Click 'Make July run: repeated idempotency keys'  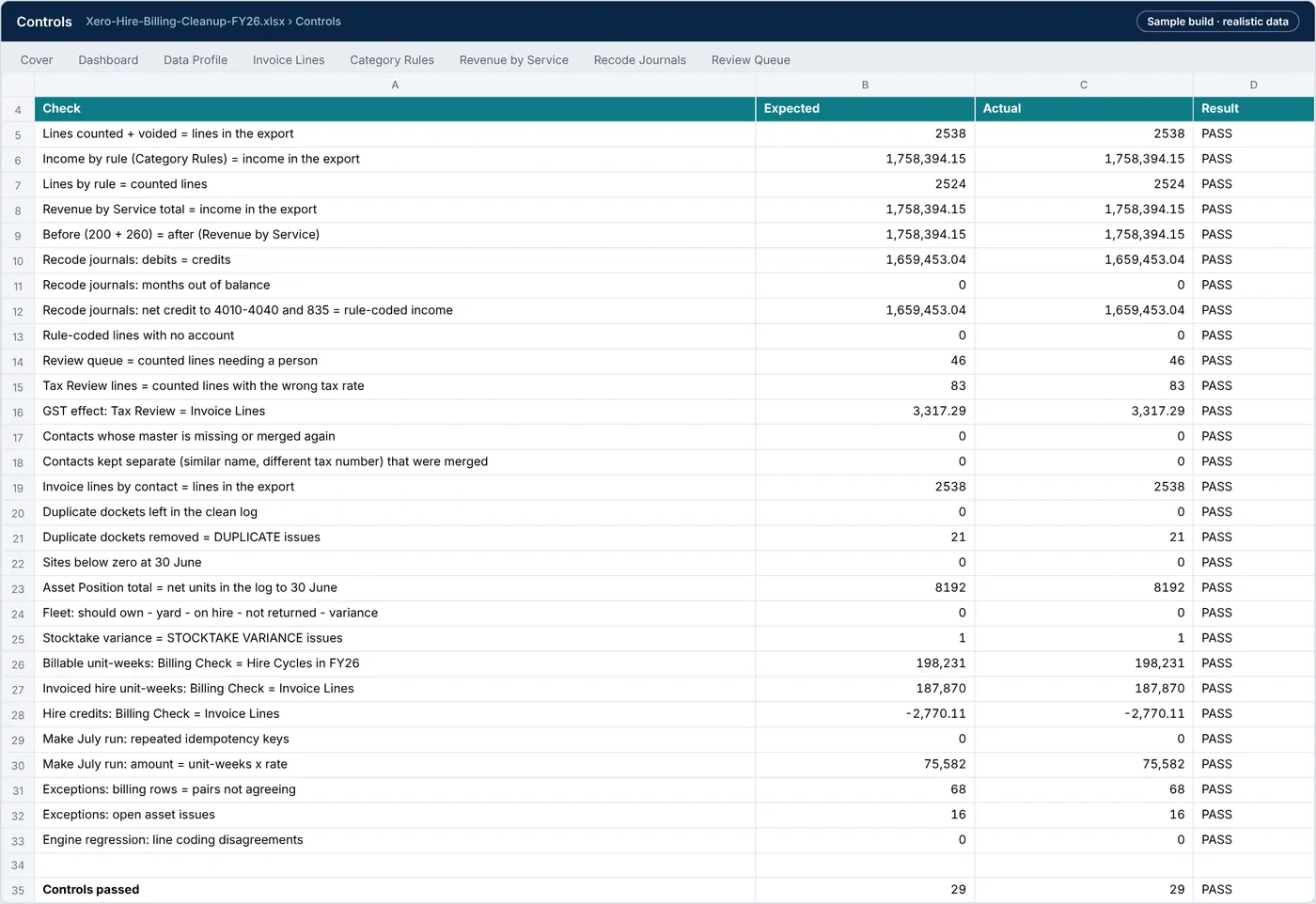(x=395, y=740)
